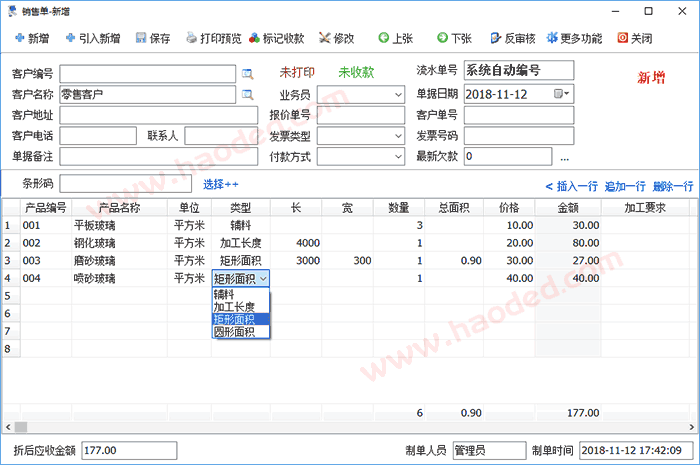Viewport: 700px width, 465px height.
Task: Open the 业务员 dropdown
Action: pos(398,95)
